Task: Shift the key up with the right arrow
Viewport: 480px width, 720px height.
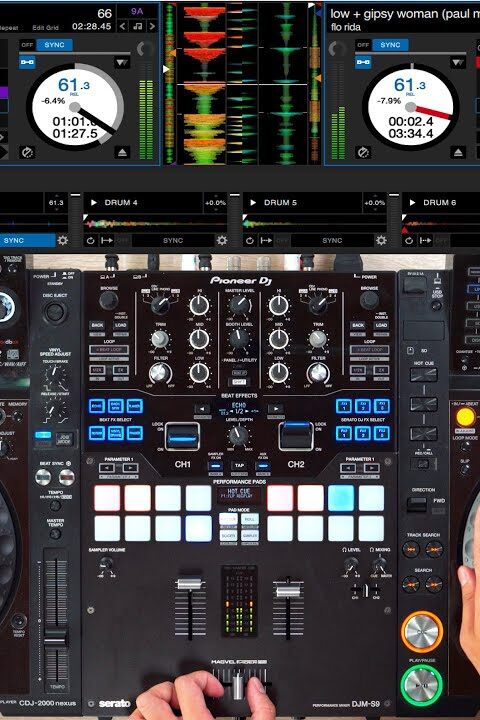Action: [x=152, y=27]
